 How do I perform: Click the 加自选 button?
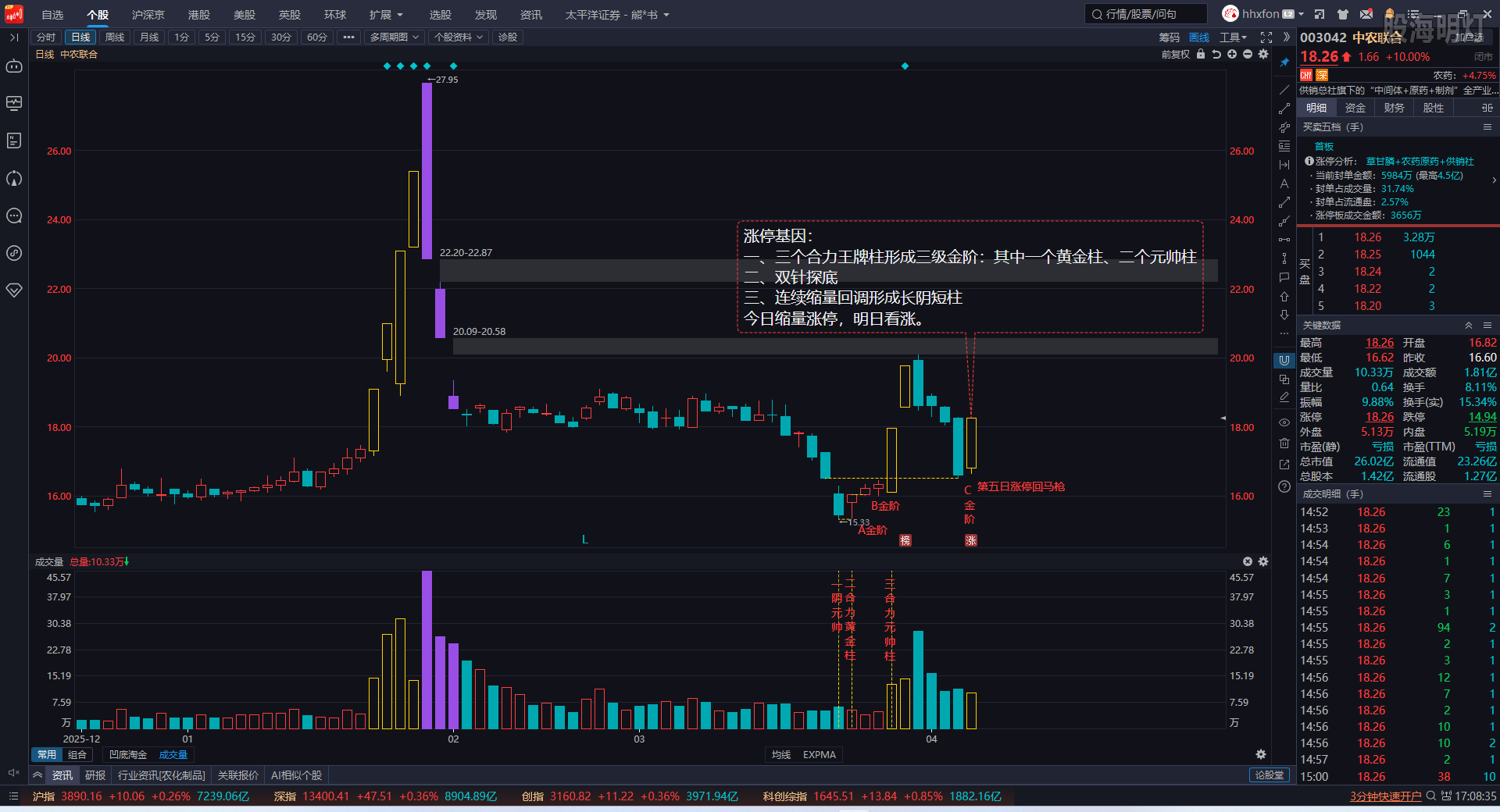click(1469, 37)
